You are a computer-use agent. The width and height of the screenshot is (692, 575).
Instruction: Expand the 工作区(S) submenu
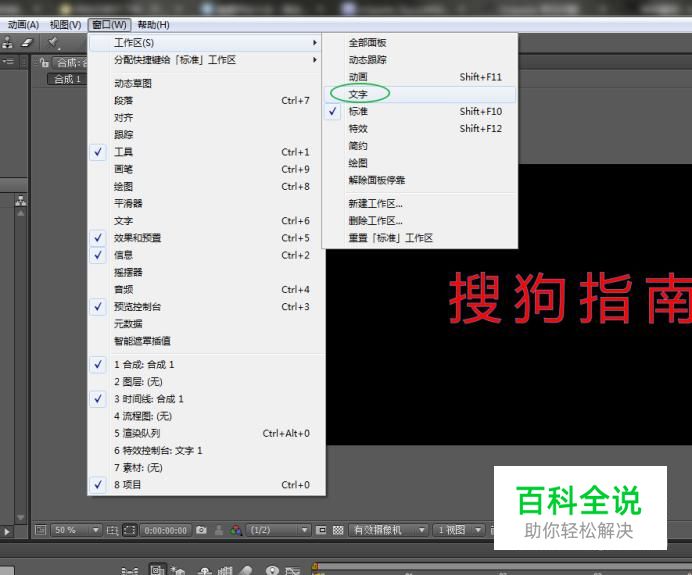[x=205, y=43]
